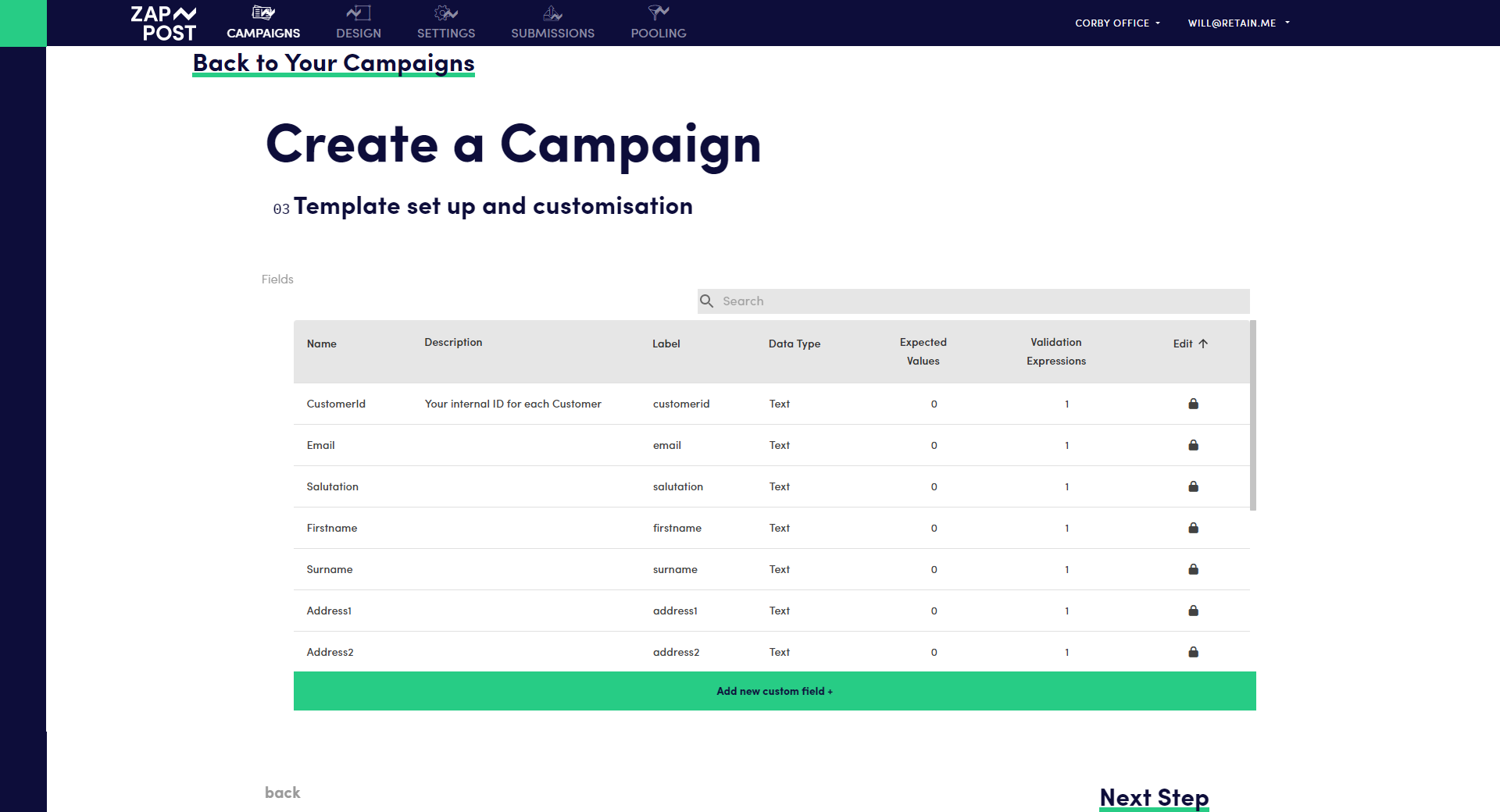Click the lock icon for Email row
1500x812 pixels.
1193,445
